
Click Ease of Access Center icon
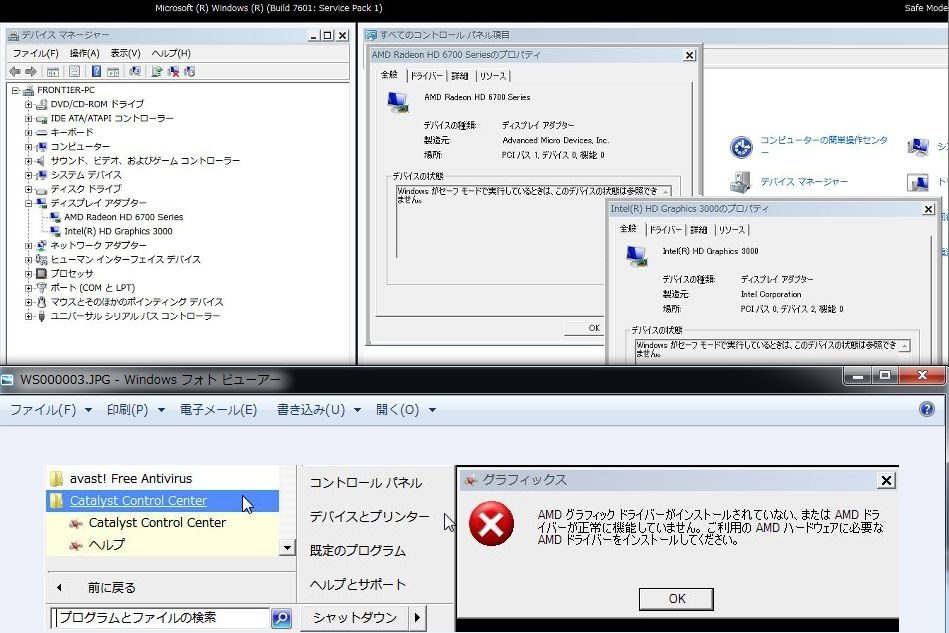741,146
